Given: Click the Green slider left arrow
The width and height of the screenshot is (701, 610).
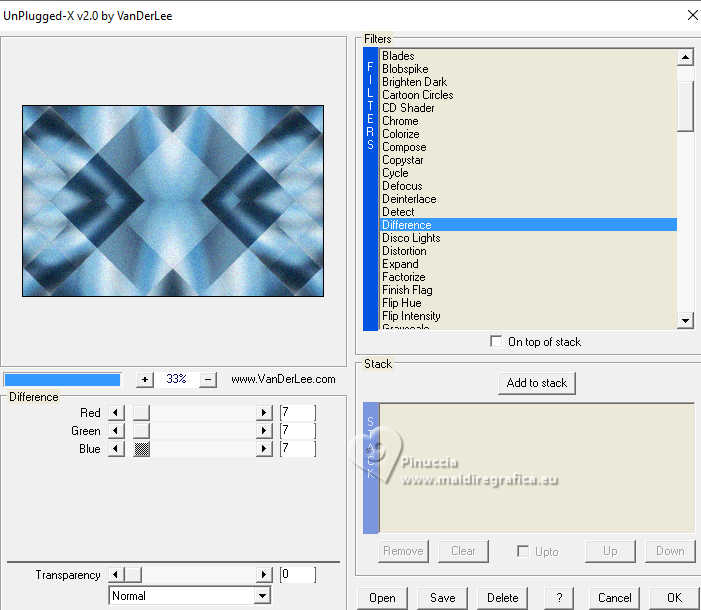Looking at the screenshot, I should tap(116, 431).
